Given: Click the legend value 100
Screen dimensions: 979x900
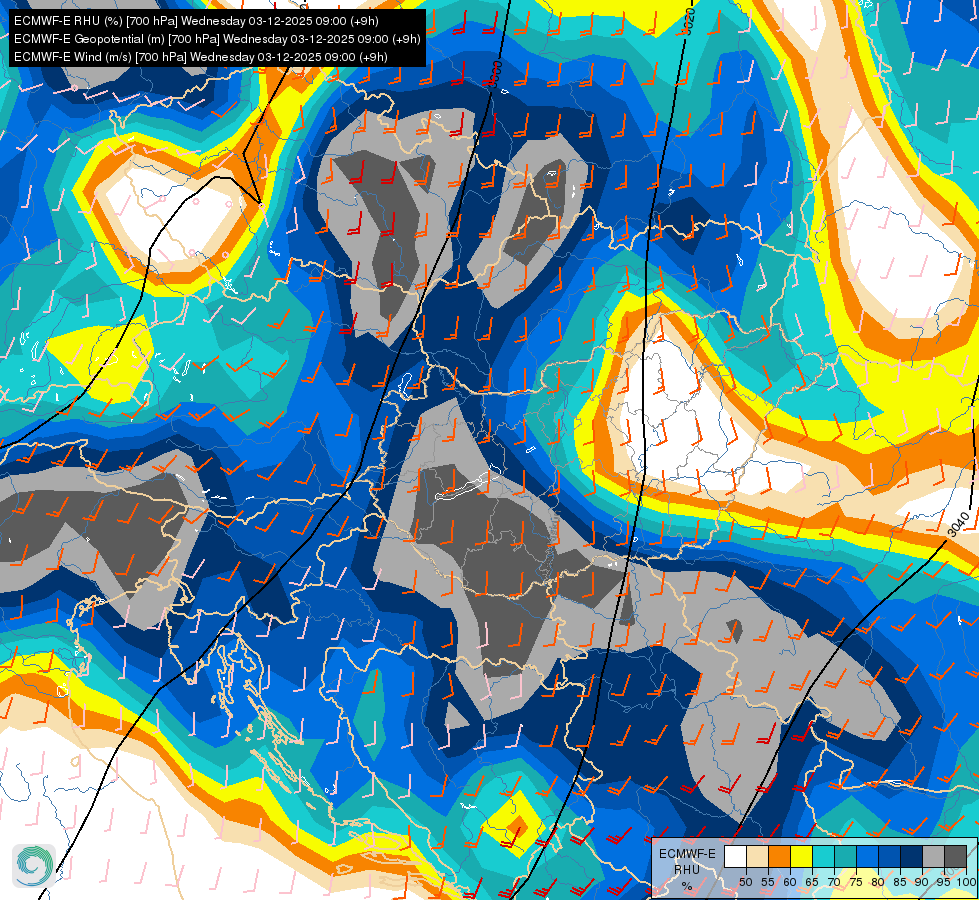Looking at the screenshot, I should pos(965,882).
